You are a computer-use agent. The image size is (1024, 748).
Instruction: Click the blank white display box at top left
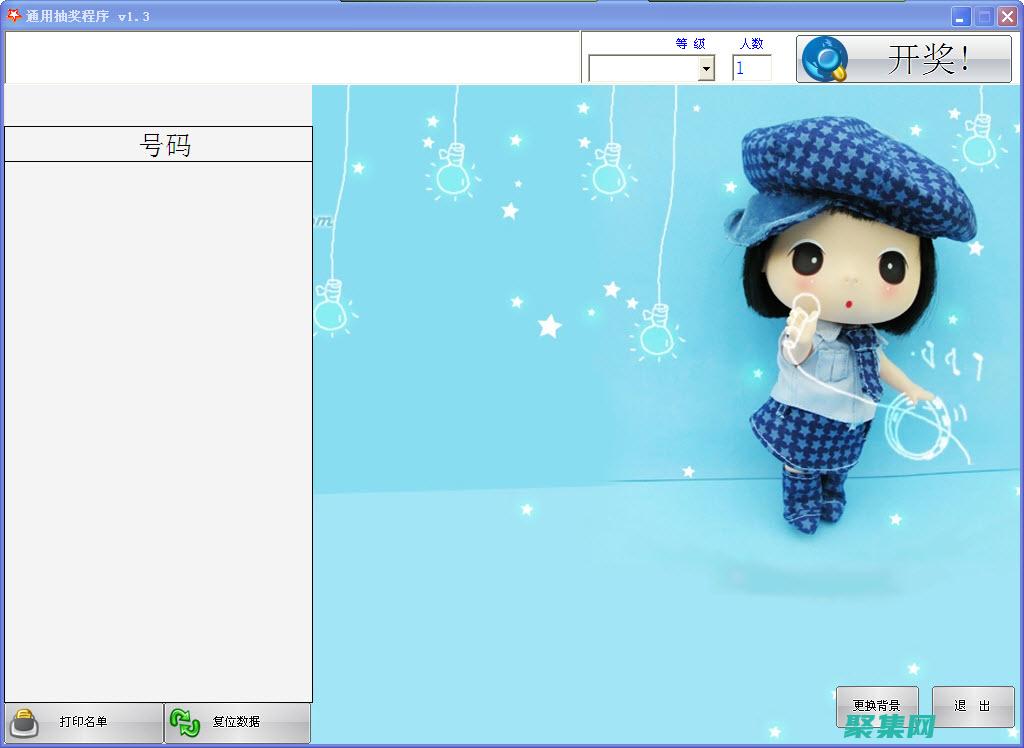[292, 57]
